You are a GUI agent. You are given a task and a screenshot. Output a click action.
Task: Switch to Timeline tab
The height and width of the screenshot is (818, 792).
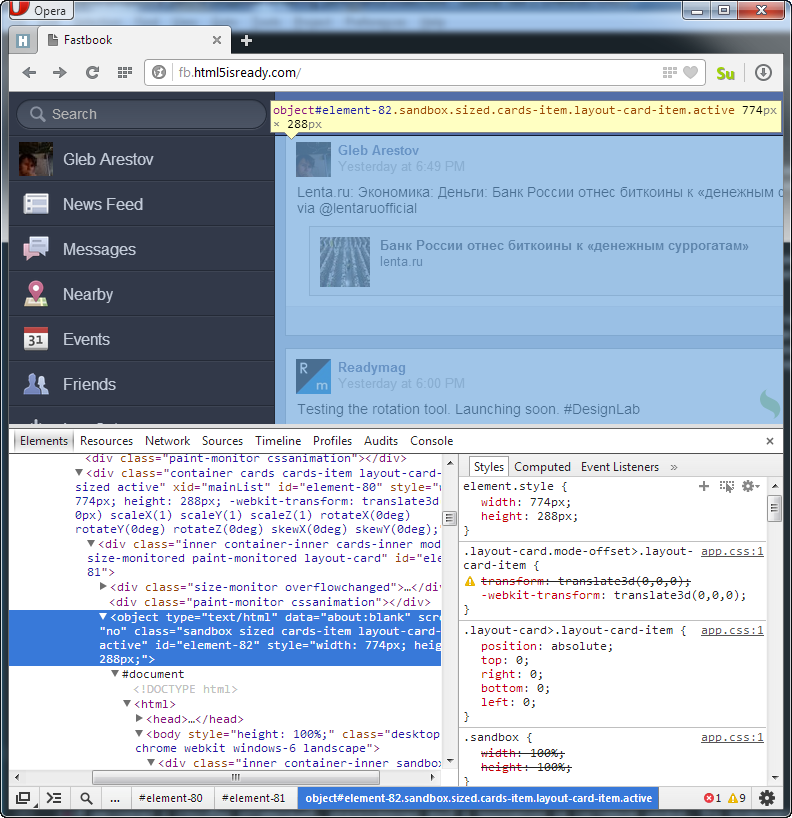(278, 441)
